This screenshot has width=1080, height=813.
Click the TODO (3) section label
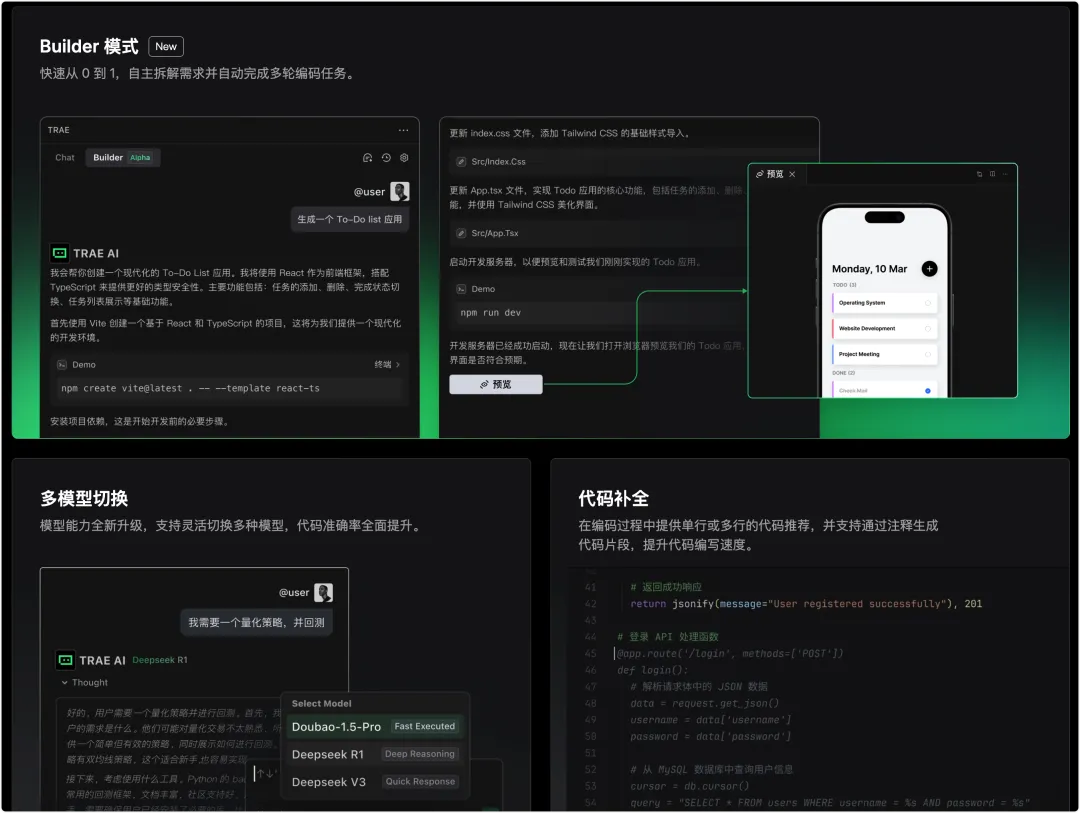click(x=844, y=285)
